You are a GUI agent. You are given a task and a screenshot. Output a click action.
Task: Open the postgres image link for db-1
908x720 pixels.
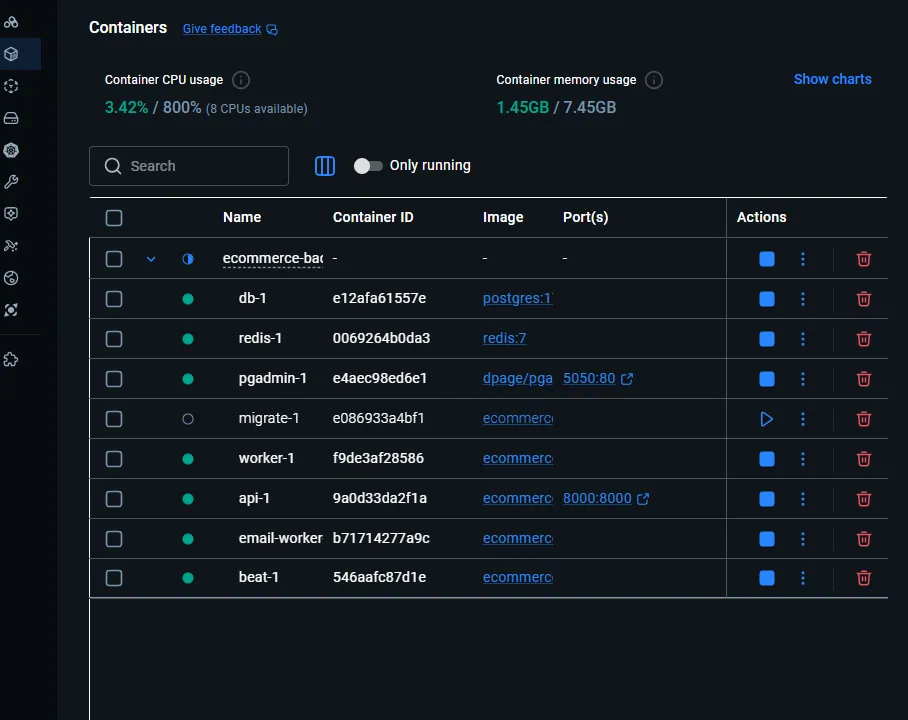tap(518, 298)
